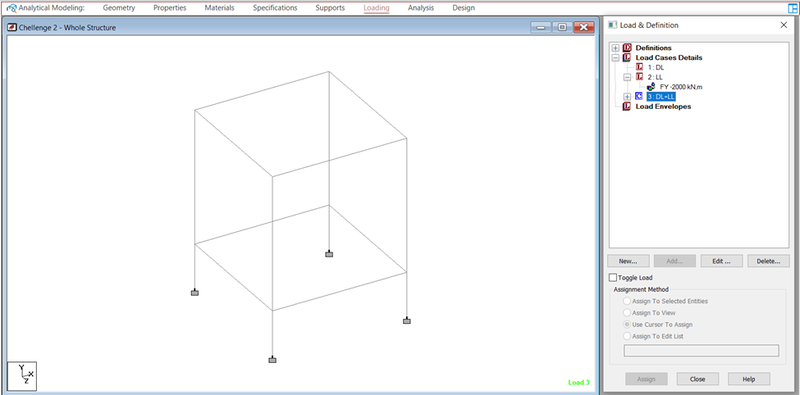Click the Delete... button
This screenshot has height=395, width=800.
point(768,261)
